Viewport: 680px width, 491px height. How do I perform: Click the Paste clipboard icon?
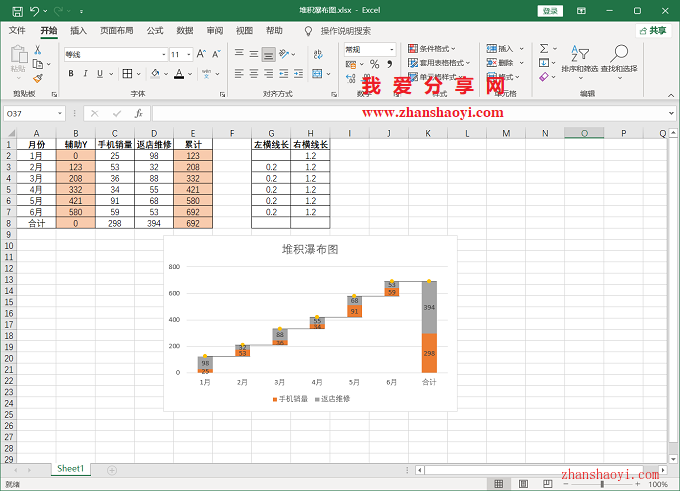(19, 54)
